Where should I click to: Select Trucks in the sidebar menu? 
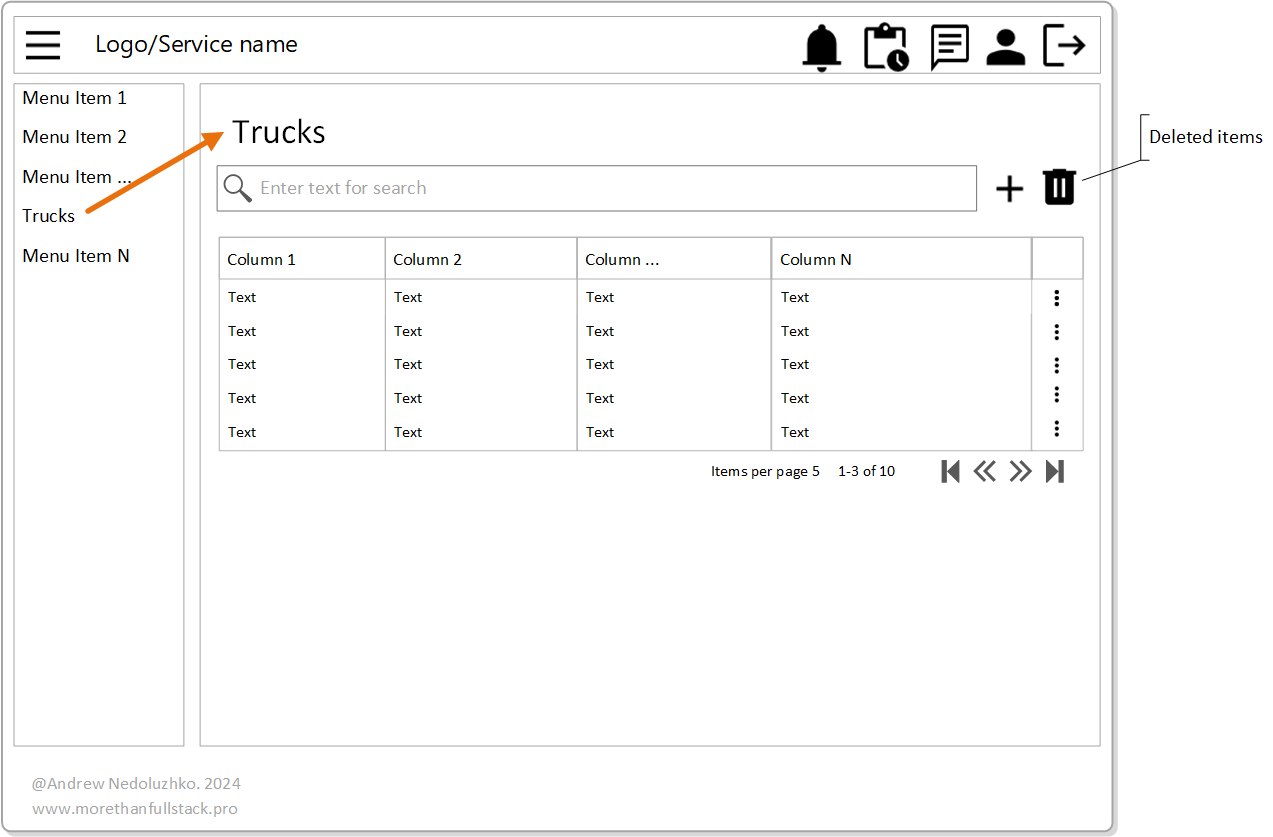[x=49, y=216]
